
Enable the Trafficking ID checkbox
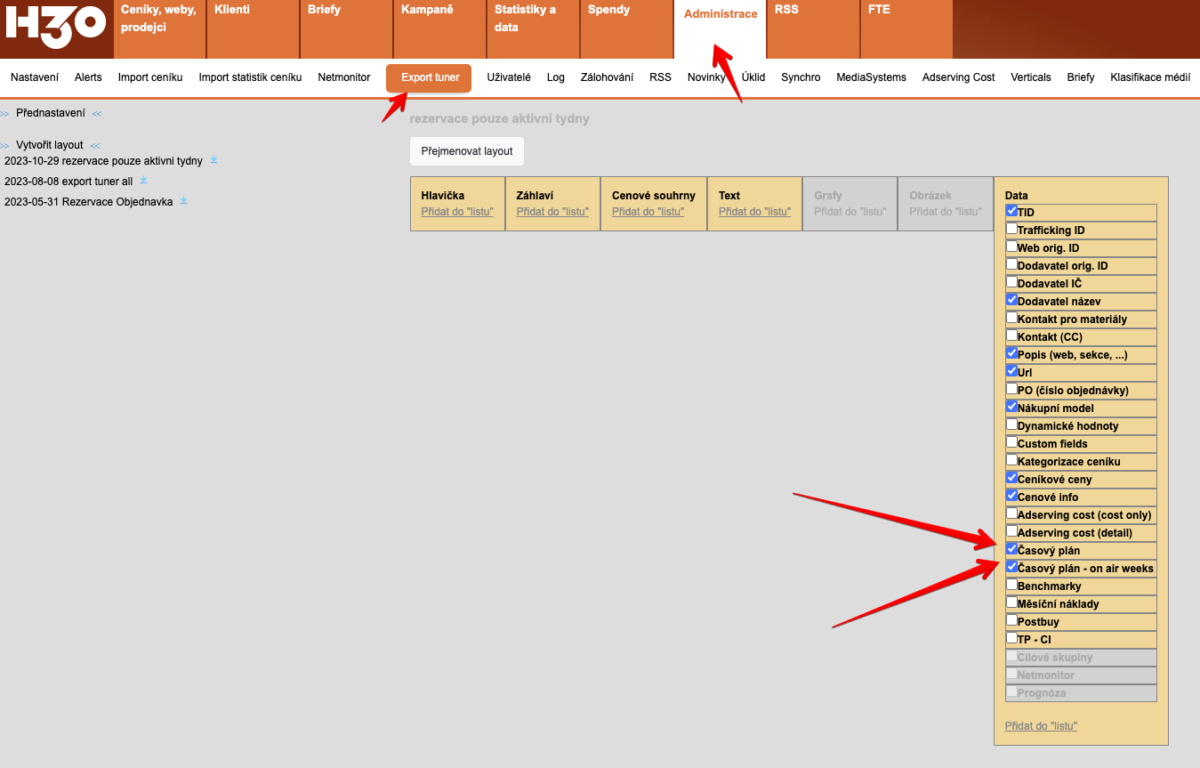pos(1012,229)
